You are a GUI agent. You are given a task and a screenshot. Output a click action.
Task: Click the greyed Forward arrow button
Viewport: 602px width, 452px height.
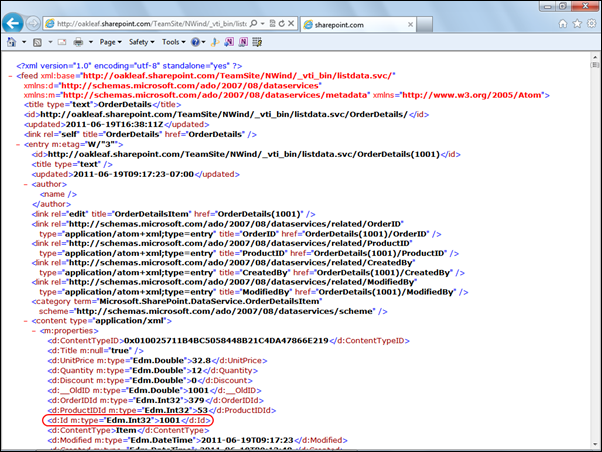(x=33, y=24)
